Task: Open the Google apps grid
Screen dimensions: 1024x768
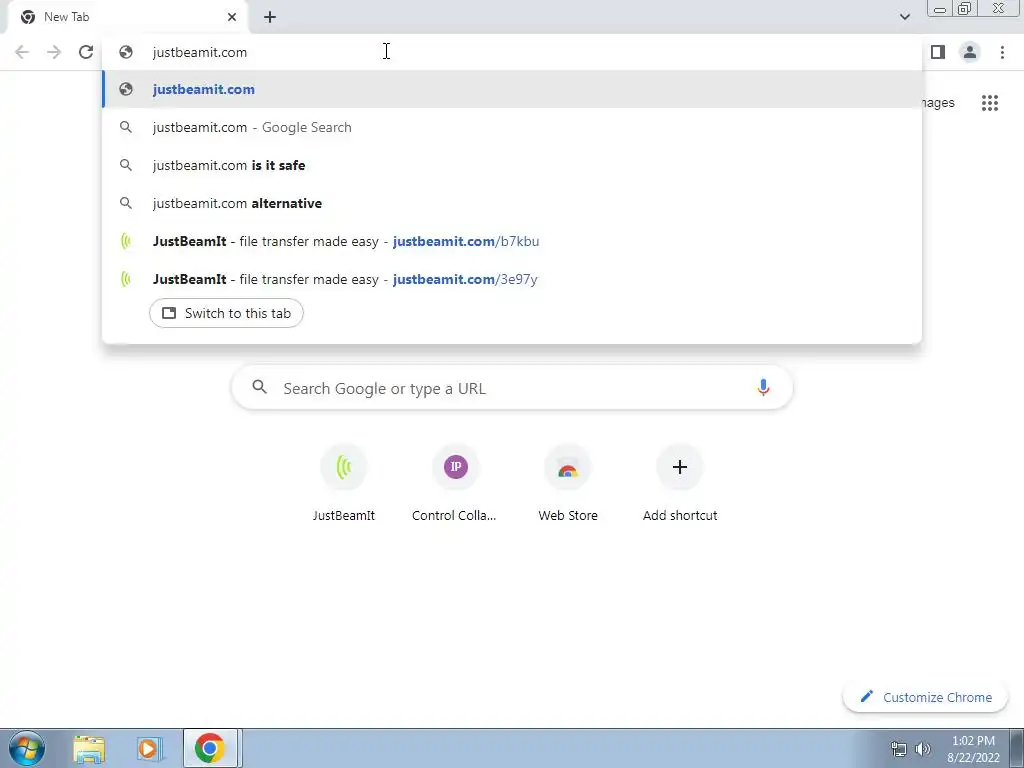Action: [x=989, y=103]
